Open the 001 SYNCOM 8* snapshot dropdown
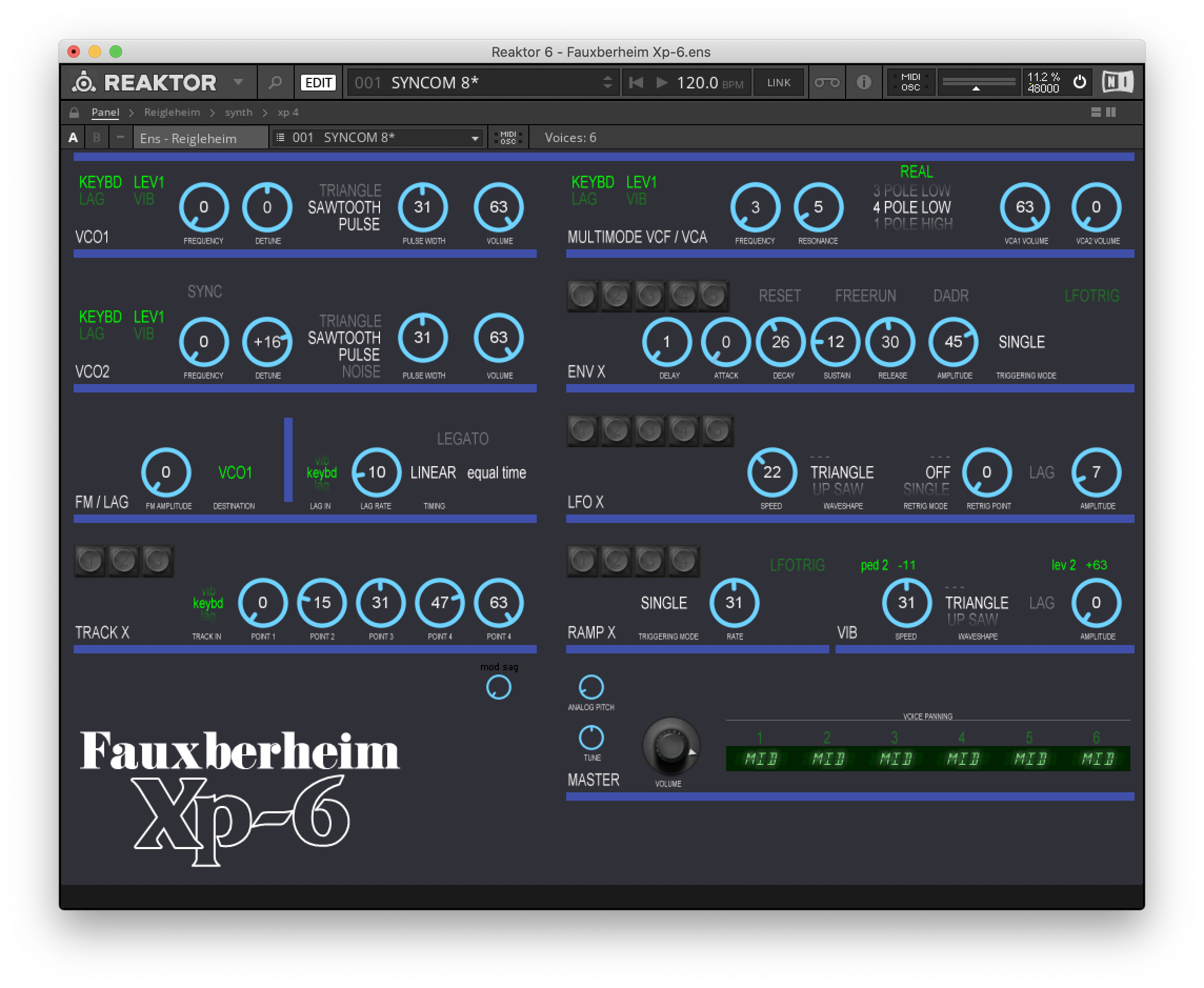This screenshot has width=1204, height=988. click(x=377, y=138)
